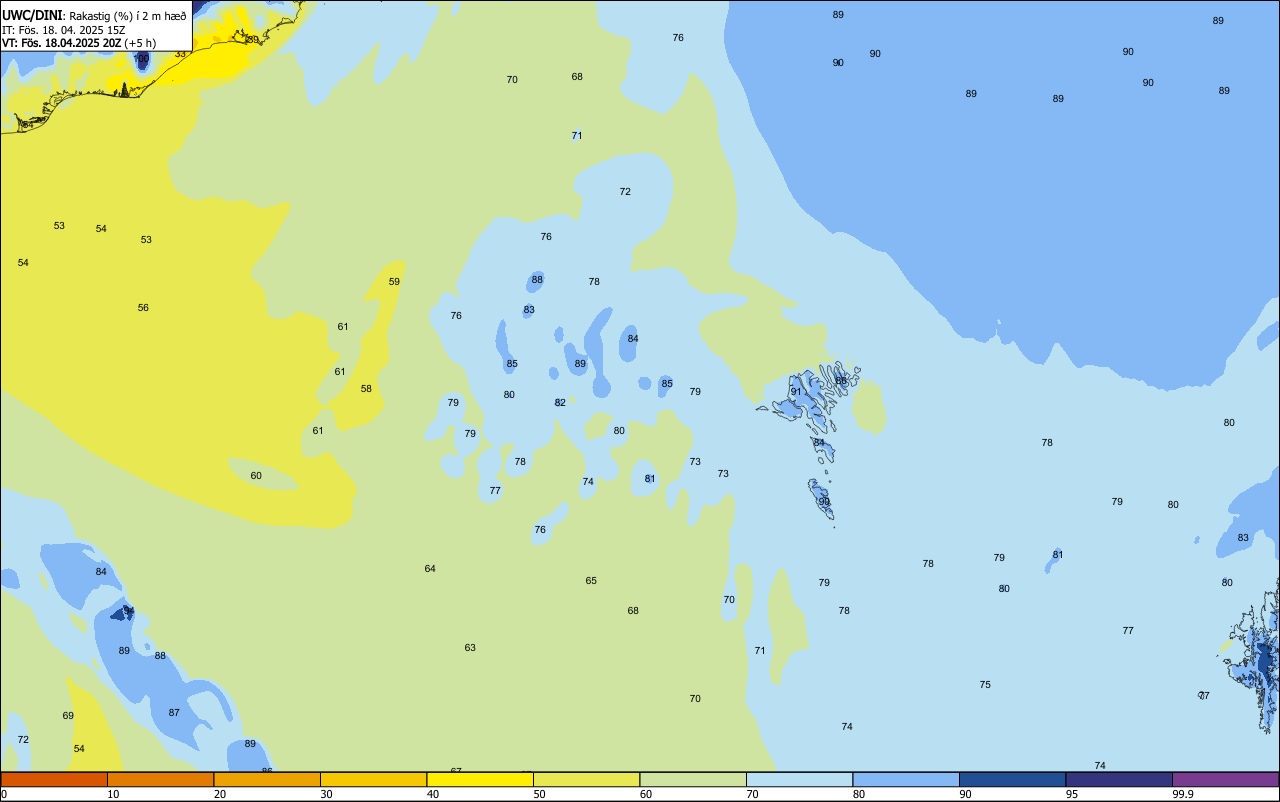
Task: Click the '65' humidity value on the map
Action: tap(591, 581)
